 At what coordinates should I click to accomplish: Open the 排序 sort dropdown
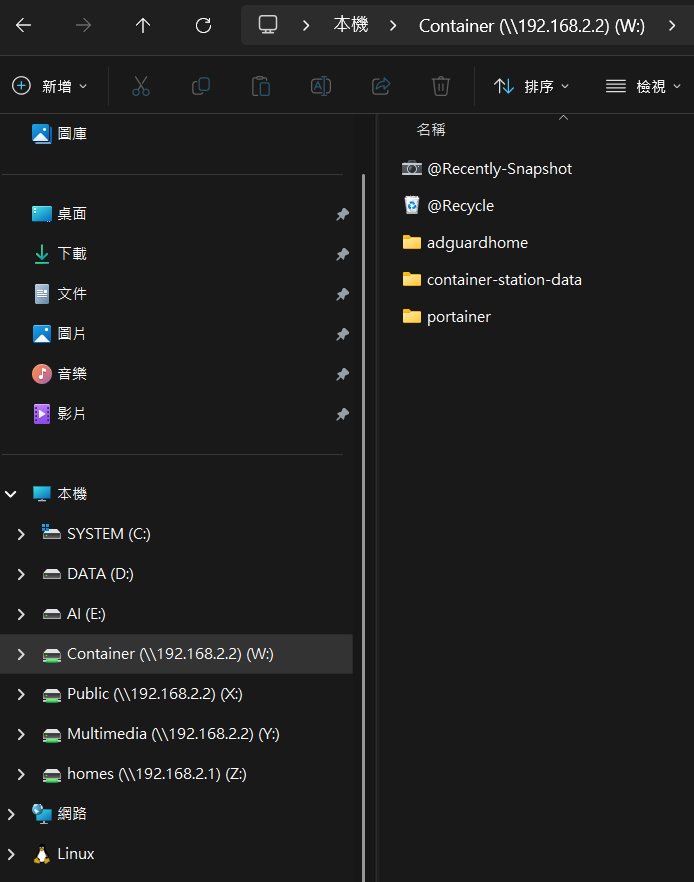coord(531,86)
